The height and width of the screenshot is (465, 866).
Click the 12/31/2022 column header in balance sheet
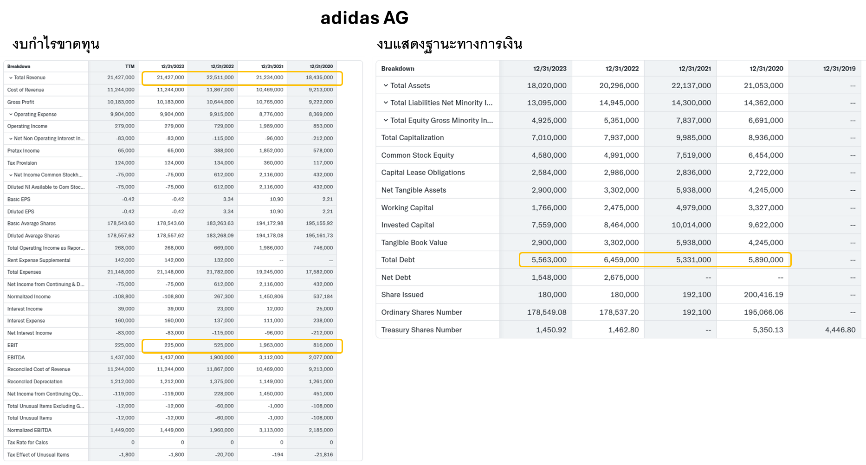tap(622, 68)
